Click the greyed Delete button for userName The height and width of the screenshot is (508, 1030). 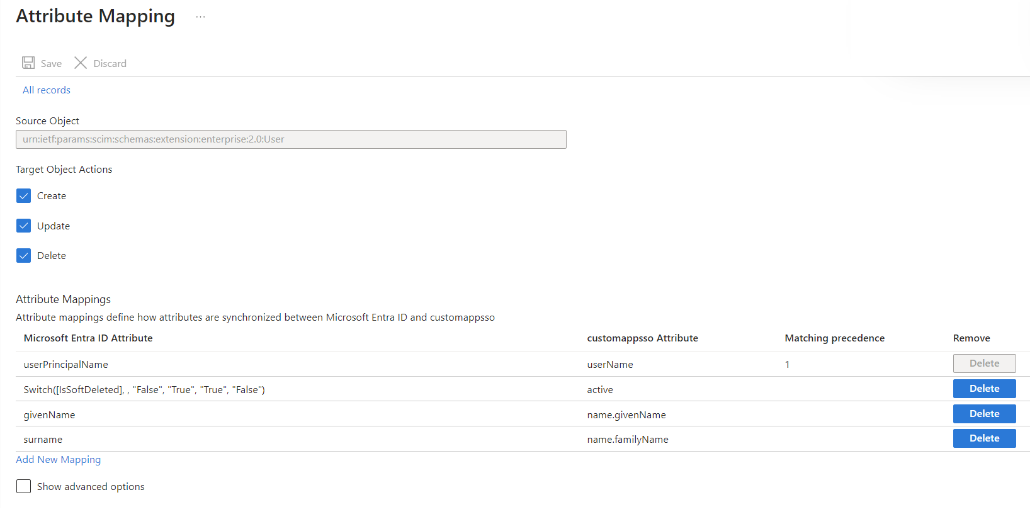[984, 363]
